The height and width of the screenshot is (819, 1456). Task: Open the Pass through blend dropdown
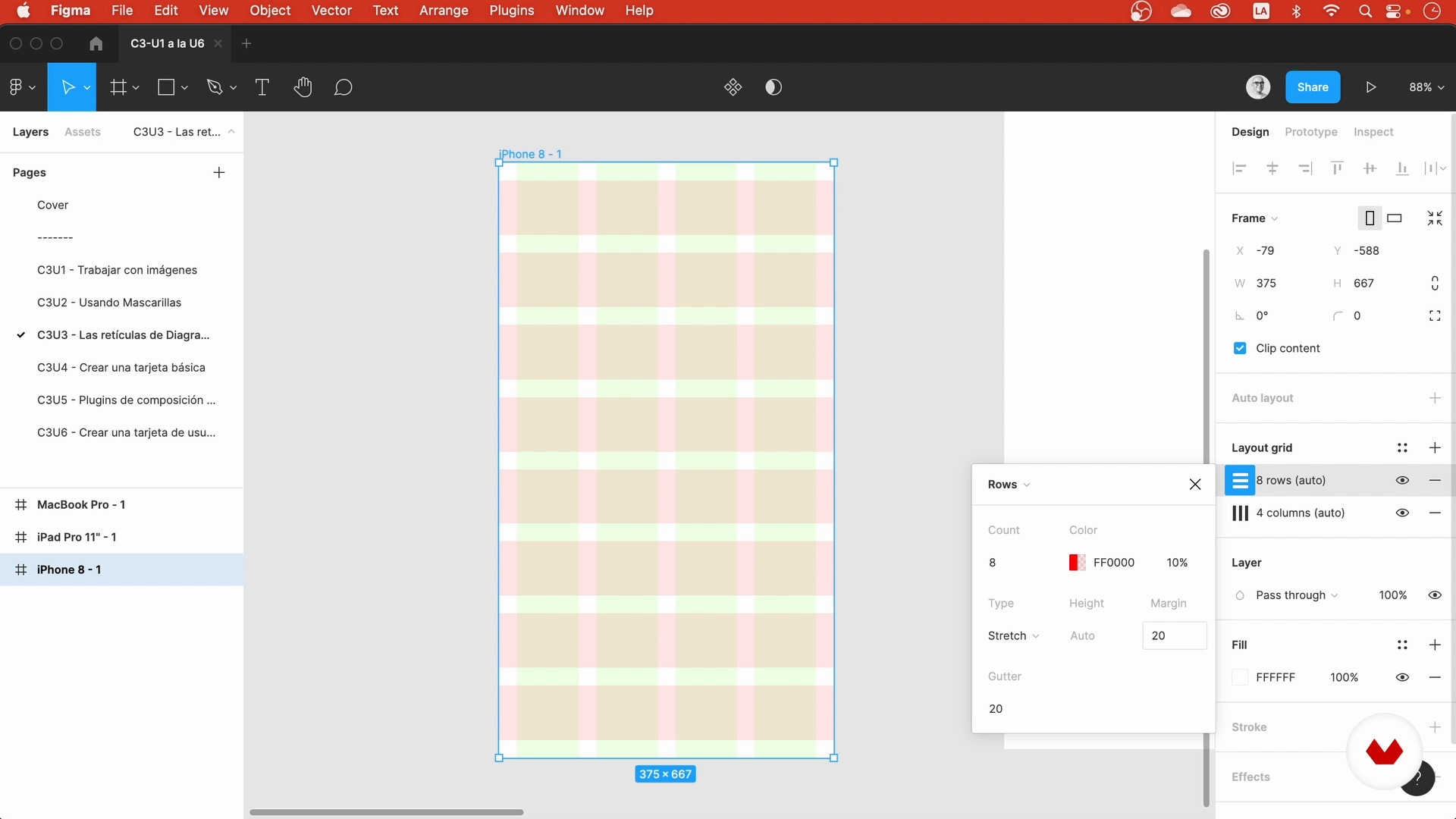[1296, 595]
